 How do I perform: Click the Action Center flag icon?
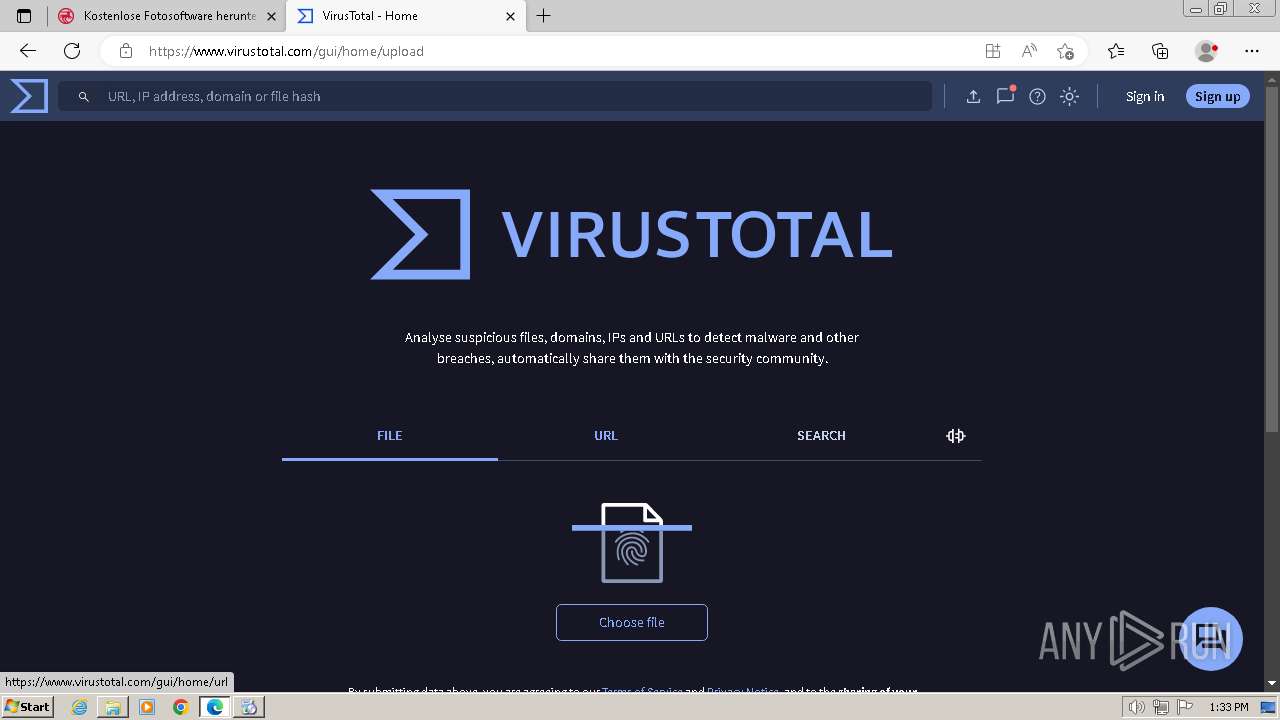[1183, 707]
